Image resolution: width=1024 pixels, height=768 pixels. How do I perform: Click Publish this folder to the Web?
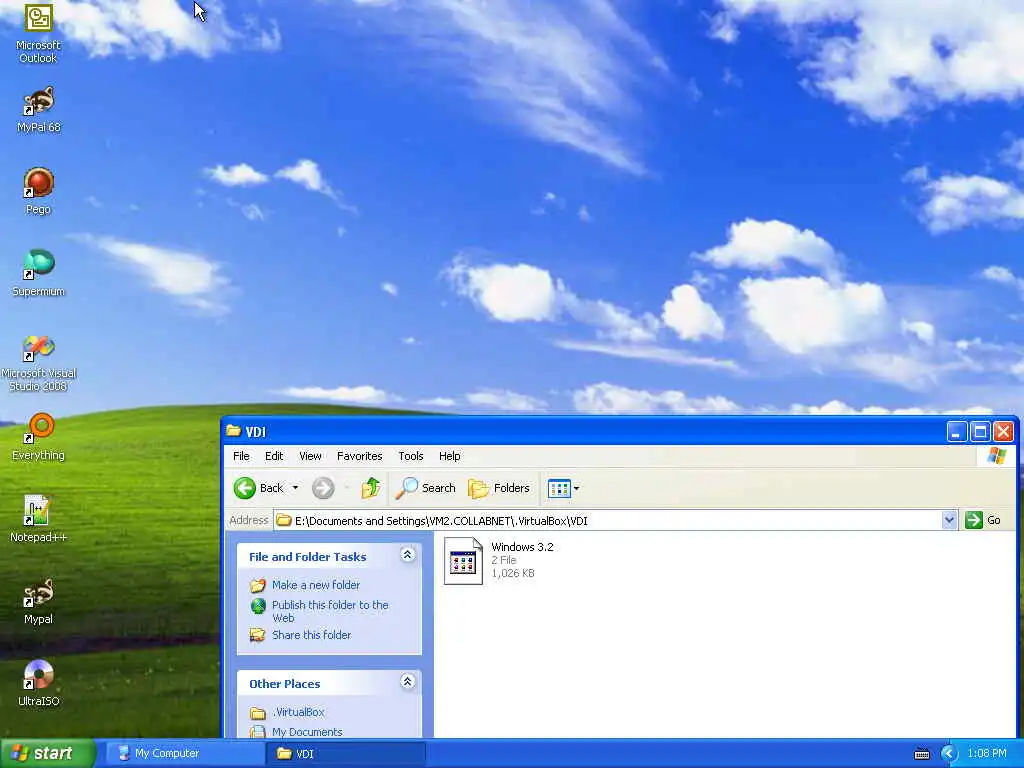[330, 611]
